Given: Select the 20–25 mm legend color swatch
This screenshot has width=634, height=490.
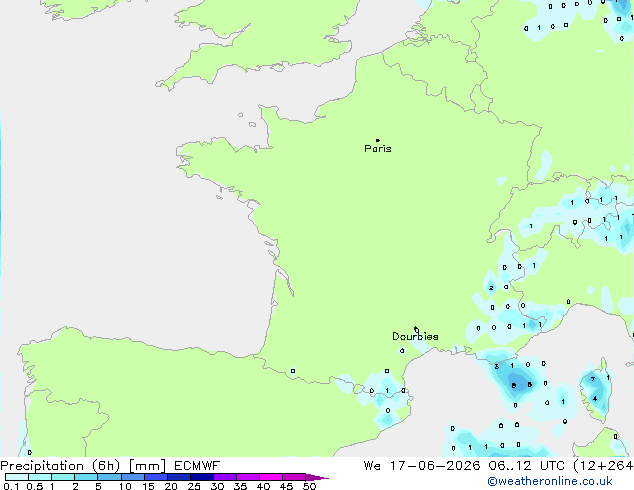Looking at the screenshot, I should click(178, 477).
